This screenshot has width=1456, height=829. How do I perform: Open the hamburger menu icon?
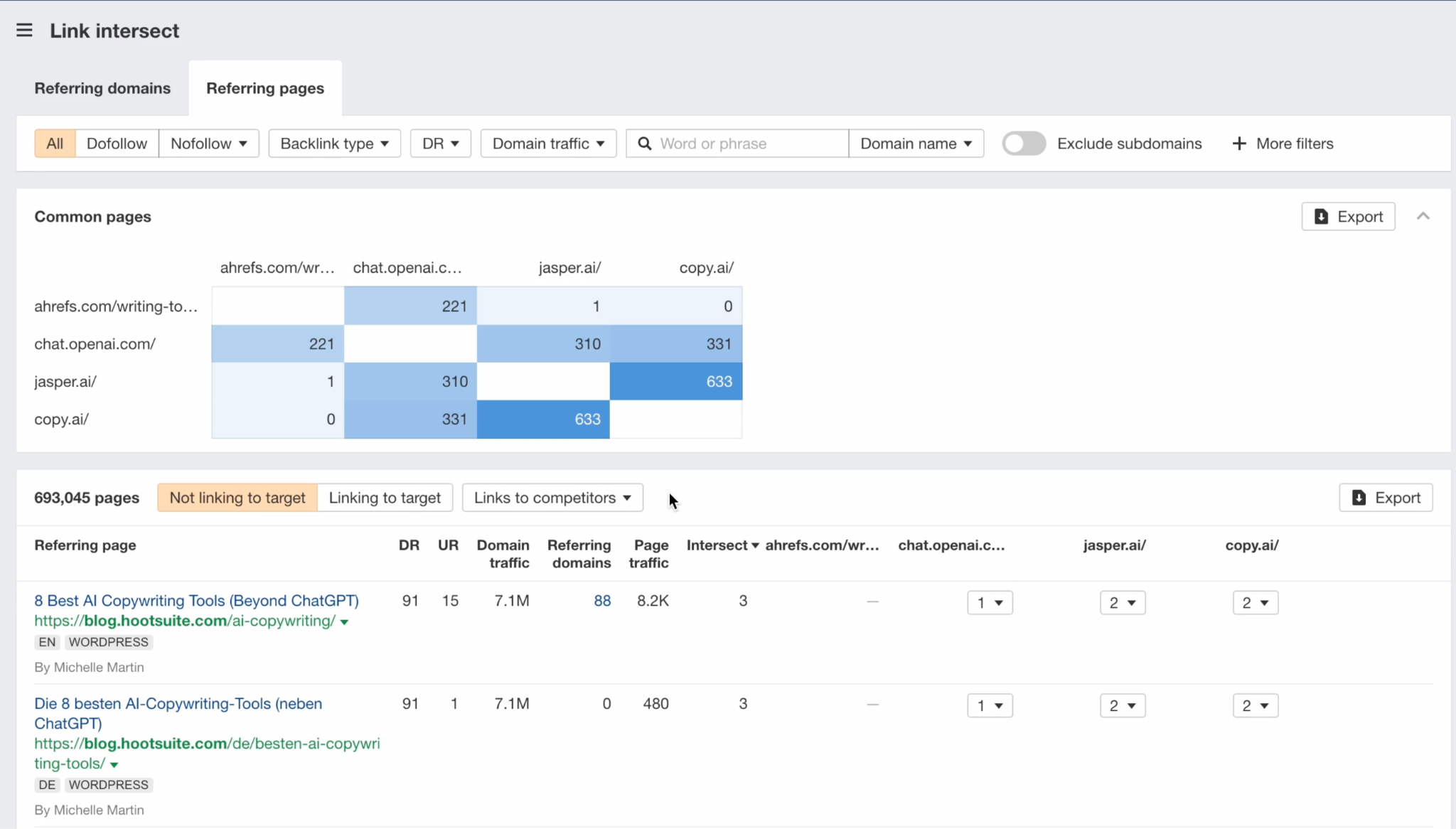pos(24,31)
